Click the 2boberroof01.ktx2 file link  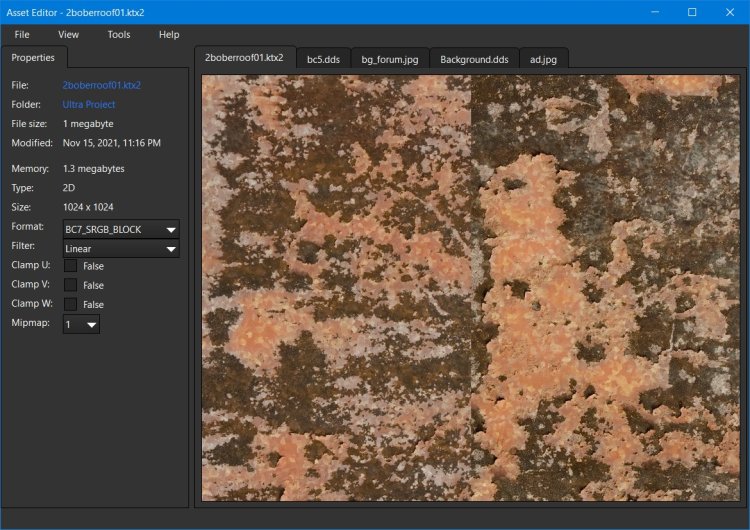point(101,85)
